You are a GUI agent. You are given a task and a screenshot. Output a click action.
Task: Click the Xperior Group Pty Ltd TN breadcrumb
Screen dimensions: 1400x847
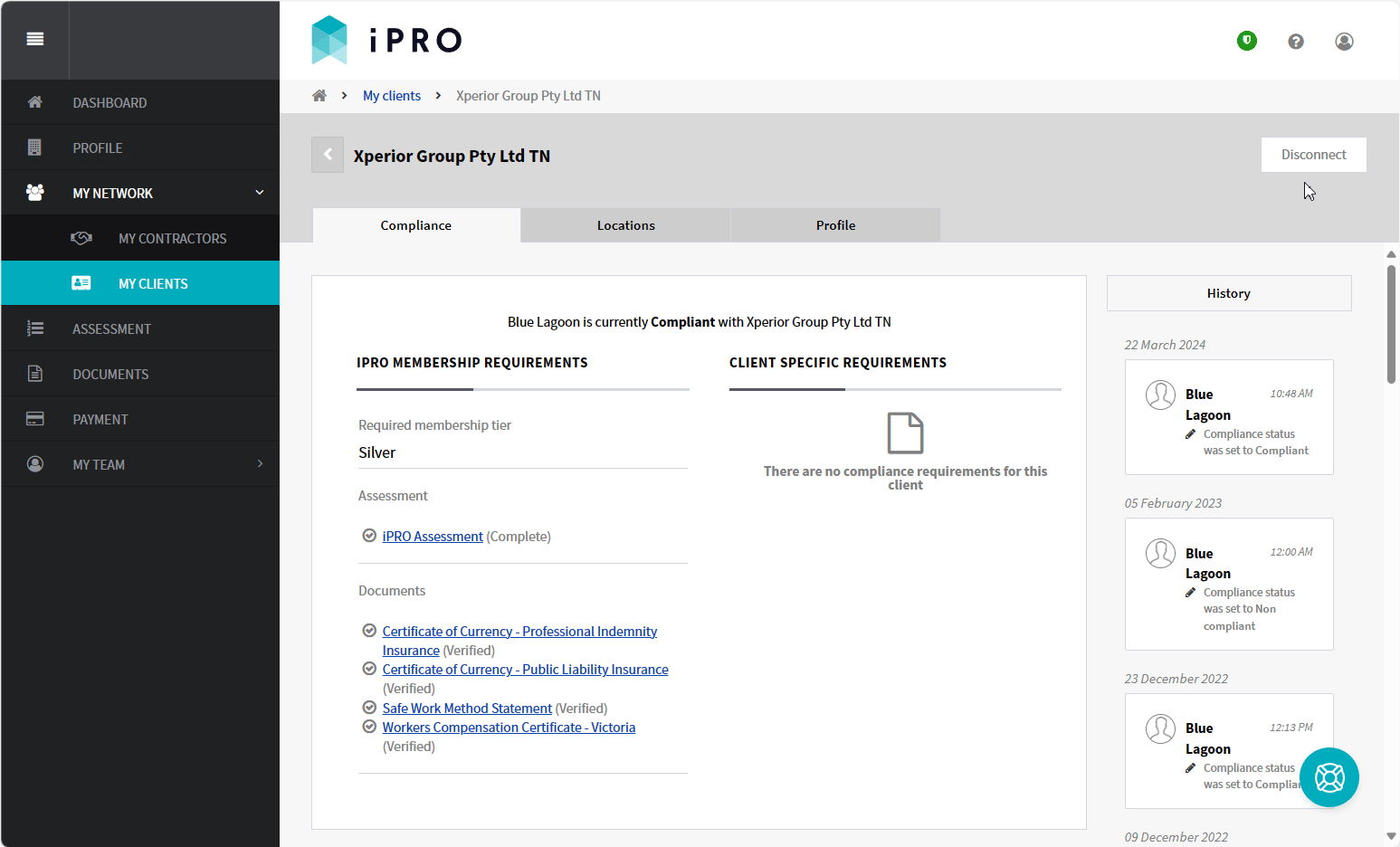pos(529,96)
